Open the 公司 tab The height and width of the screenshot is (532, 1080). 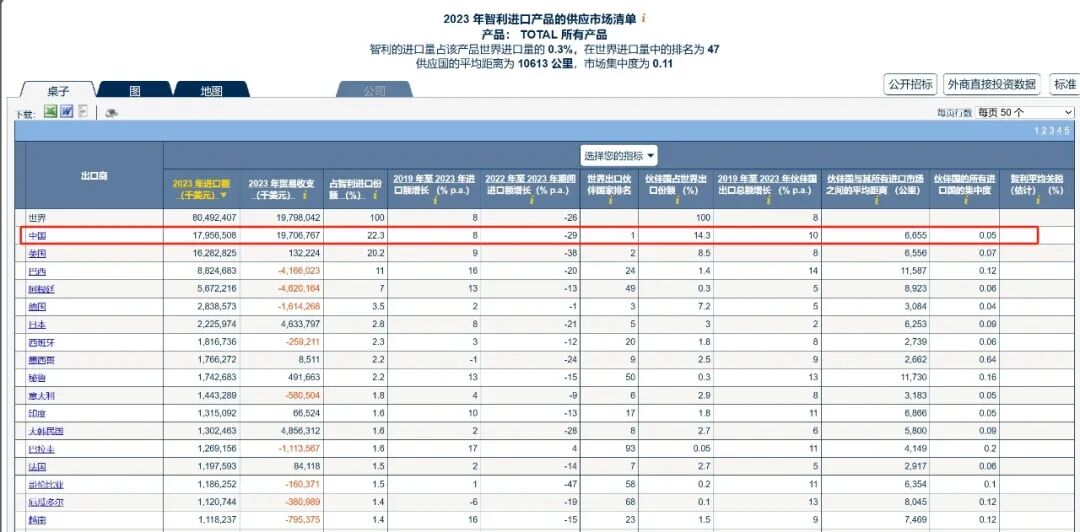(374, 90)
